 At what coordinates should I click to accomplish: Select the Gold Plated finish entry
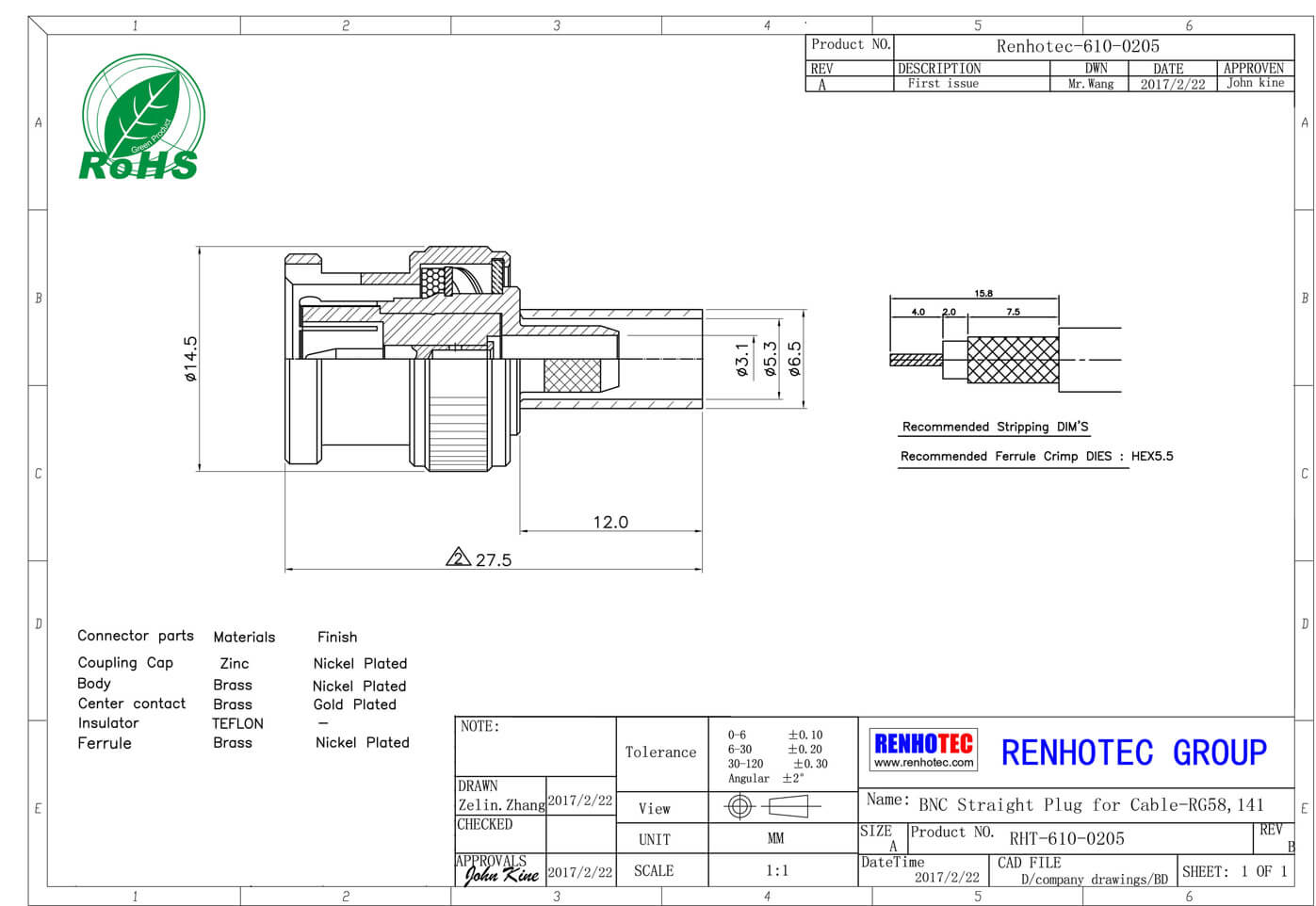tap(354, 704)
